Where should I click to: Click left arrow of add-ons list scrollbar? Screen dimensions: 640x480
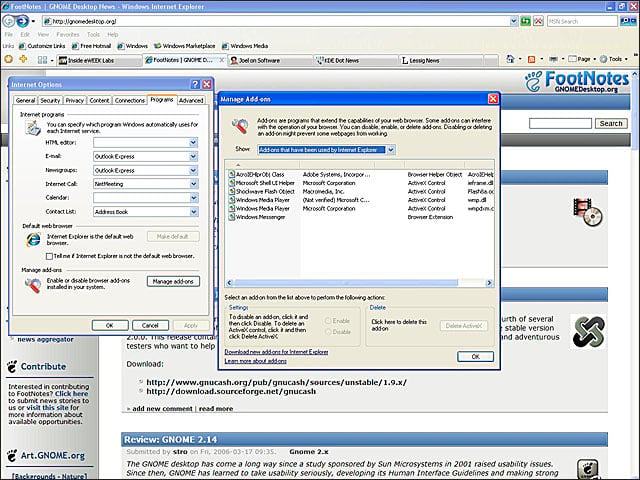pos(229,282)
